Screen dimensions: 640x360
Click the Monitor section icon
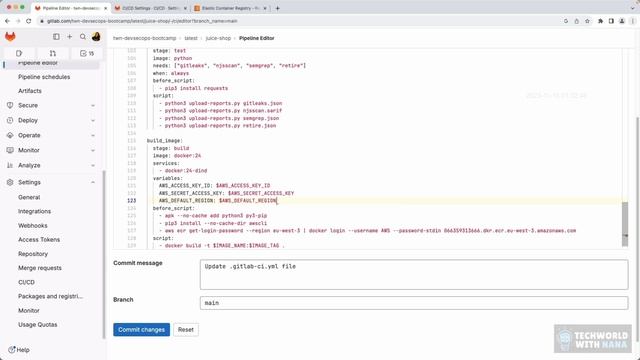[10, 150]
